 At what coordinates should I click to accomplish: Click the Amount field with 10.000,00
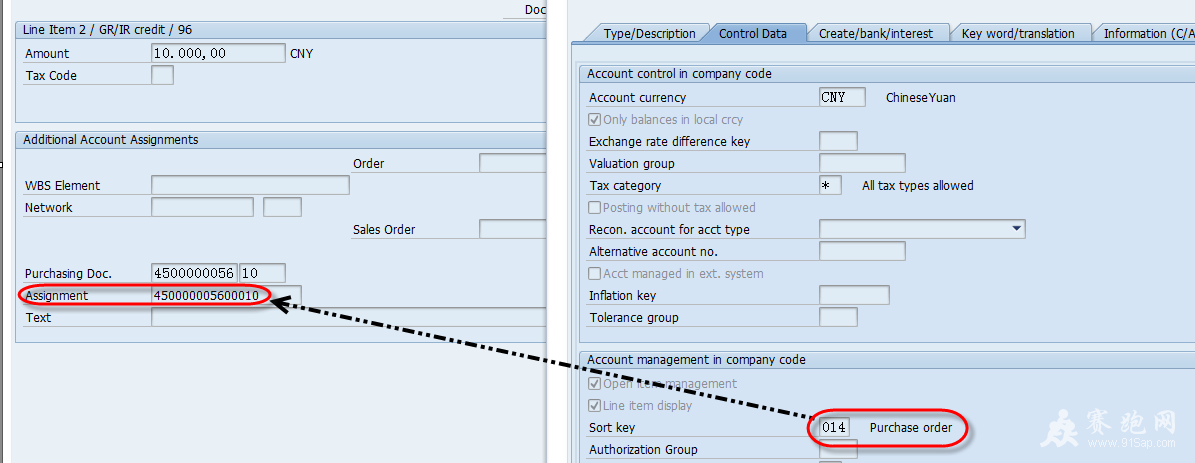[218, 53]
